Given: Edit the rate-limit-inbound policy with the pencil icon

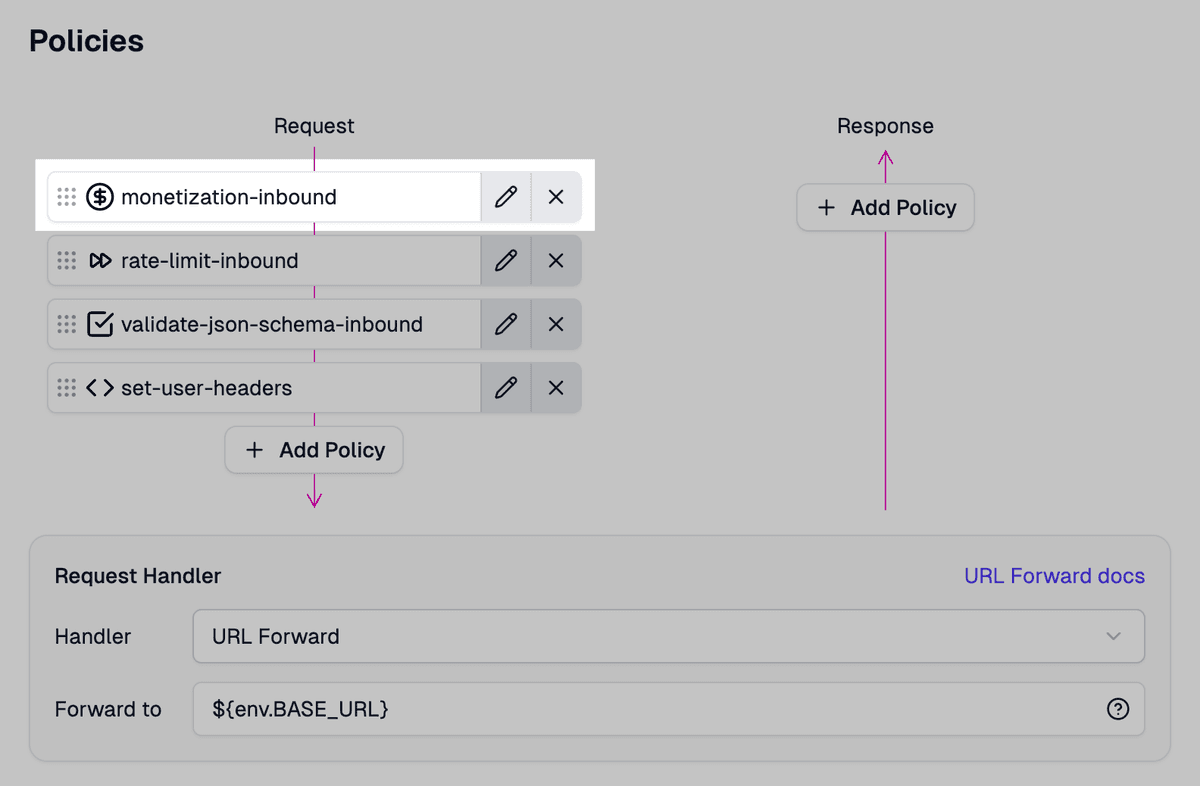Looking at the screenshot, I should [505, 260].
